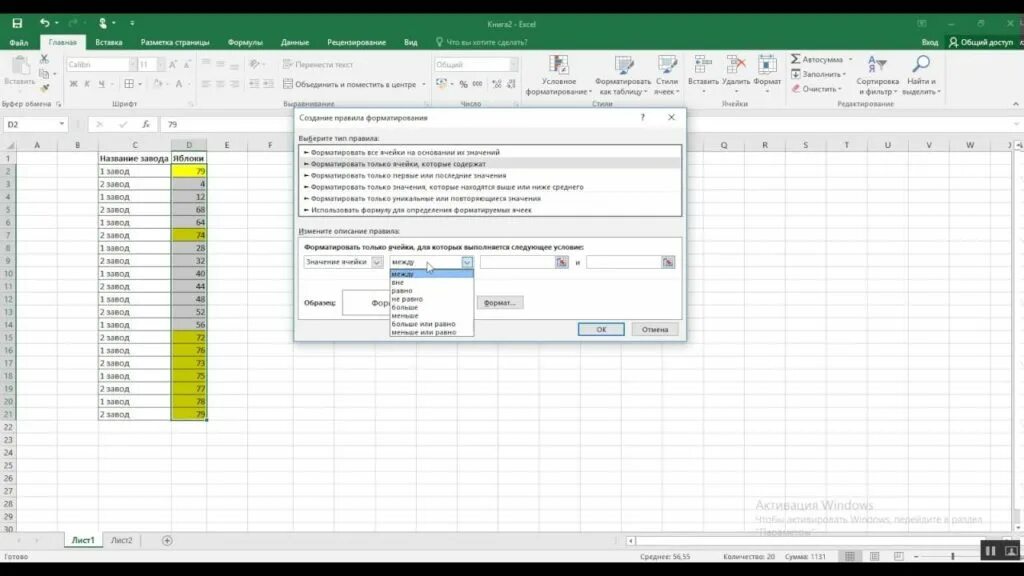Click the Формат... button

click(500, 302)
